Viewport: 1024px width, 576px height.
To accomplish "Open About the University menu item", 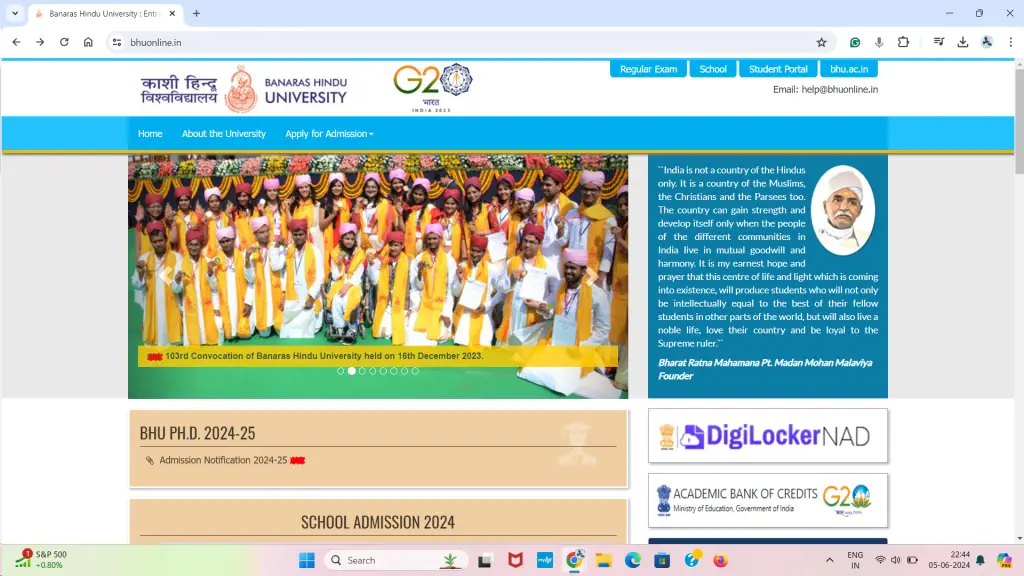I will click(x=223, y=133).
